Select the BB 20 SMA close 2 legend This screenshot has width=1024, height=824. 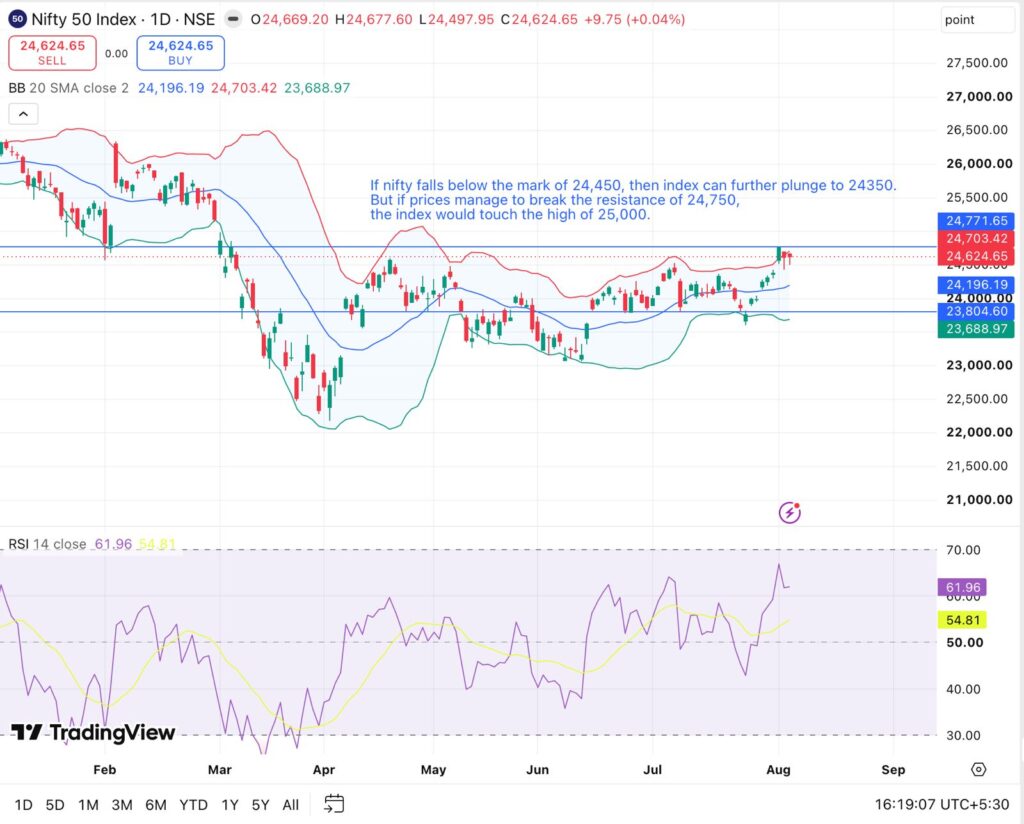pos(69,88)
